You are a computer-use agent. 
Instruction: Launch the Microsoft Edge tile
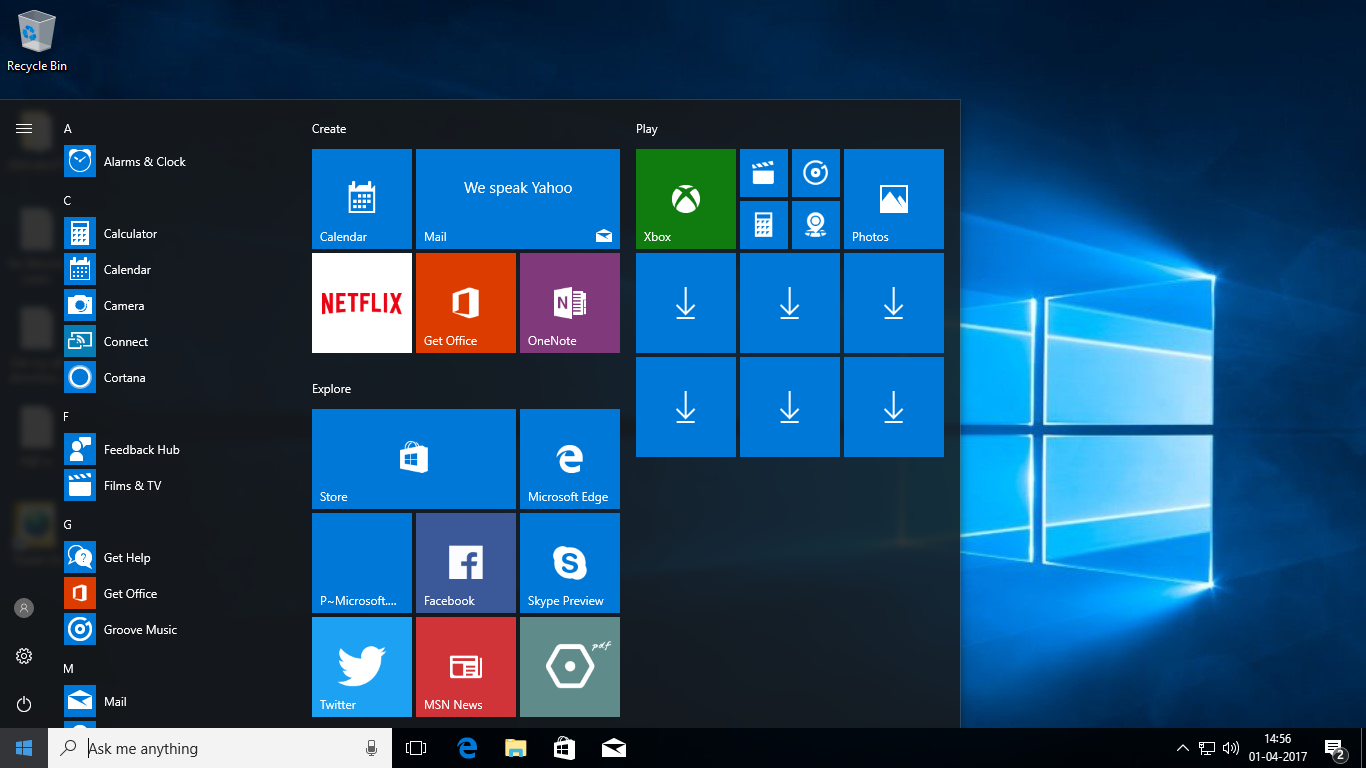coord(570,459)
